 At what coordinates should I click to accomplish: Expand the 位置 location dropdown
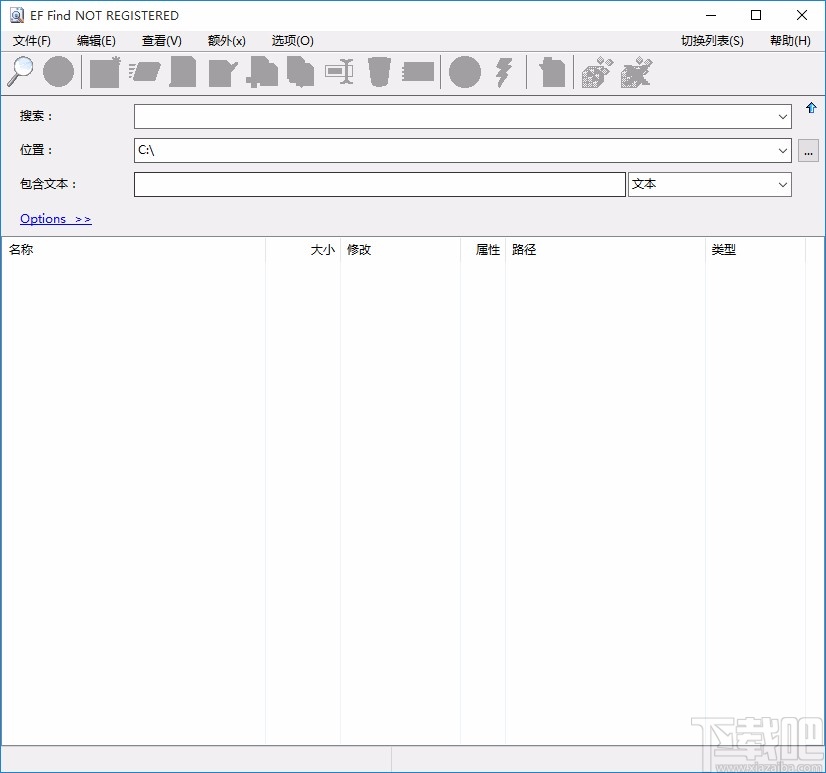[782, 151]
